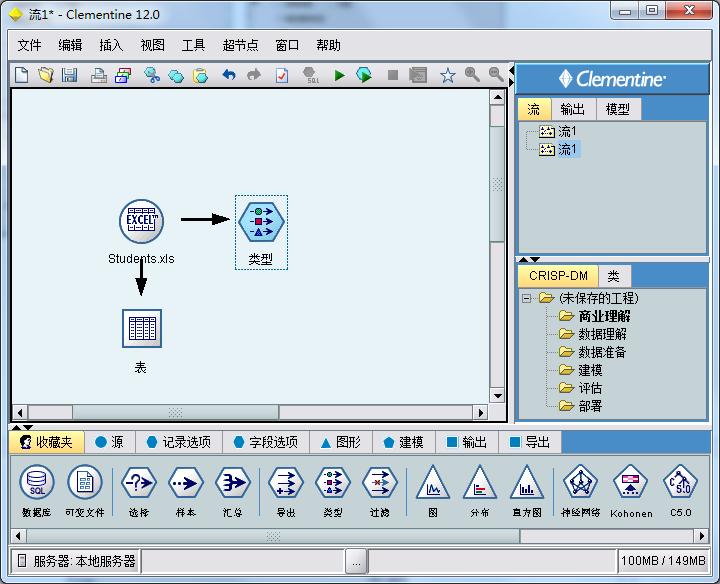Open the 超节点 menu
Viewport: 720px width, 584px height.
point(240,45)
